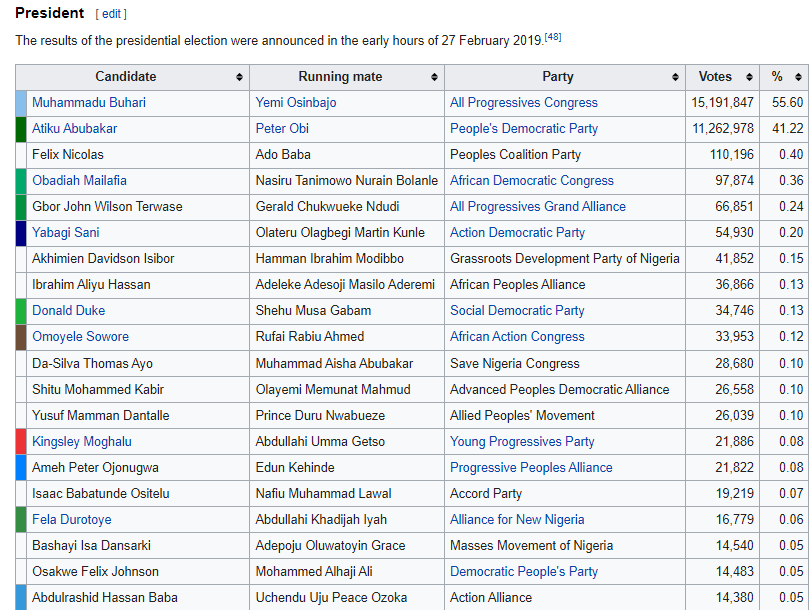Open Obadiah Mailafia's article
This screenshot has height=610, width=809.
(79, 180)
